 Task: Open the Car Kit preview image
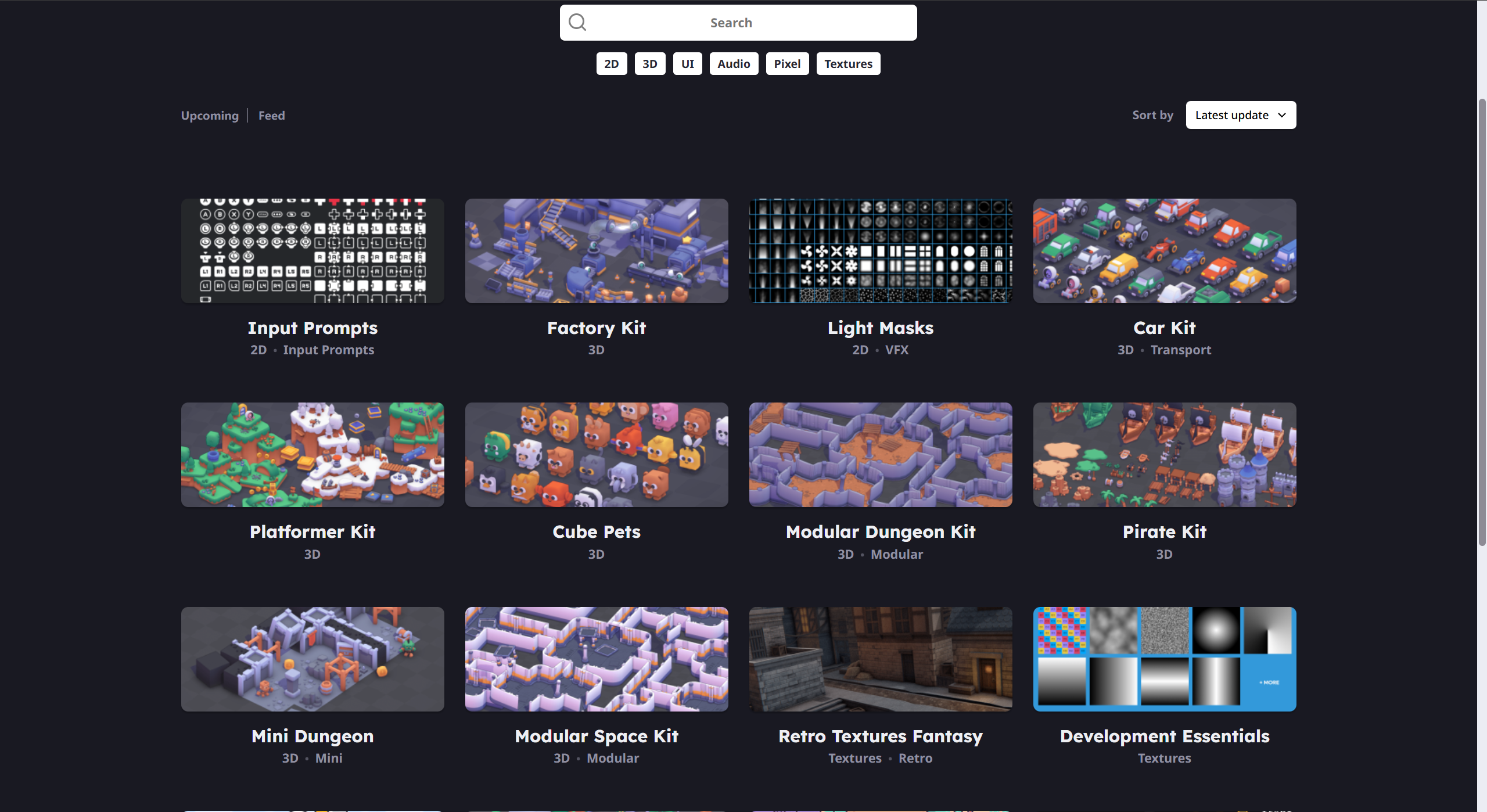click(1165, 251)
